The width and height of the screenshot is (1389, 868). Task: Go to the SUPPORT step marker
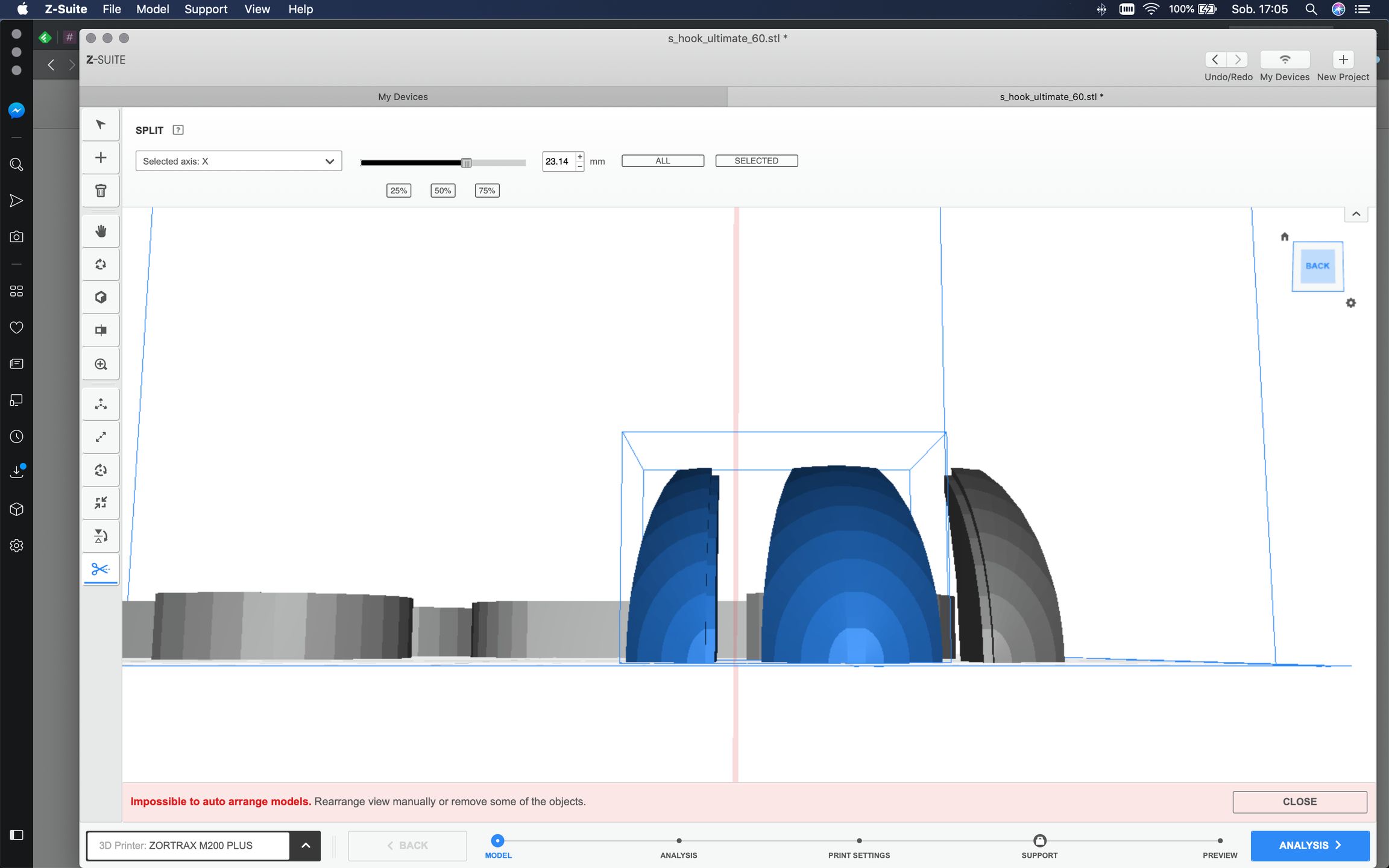[x=1040, y=841]
